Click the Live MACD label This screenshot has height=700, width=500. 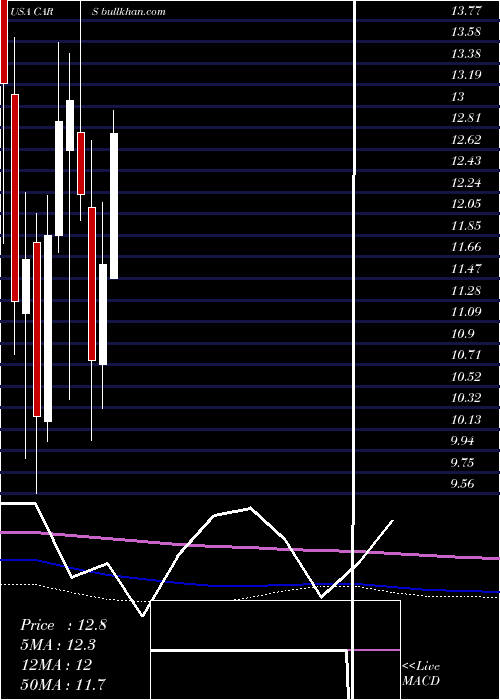pos(421,673)
